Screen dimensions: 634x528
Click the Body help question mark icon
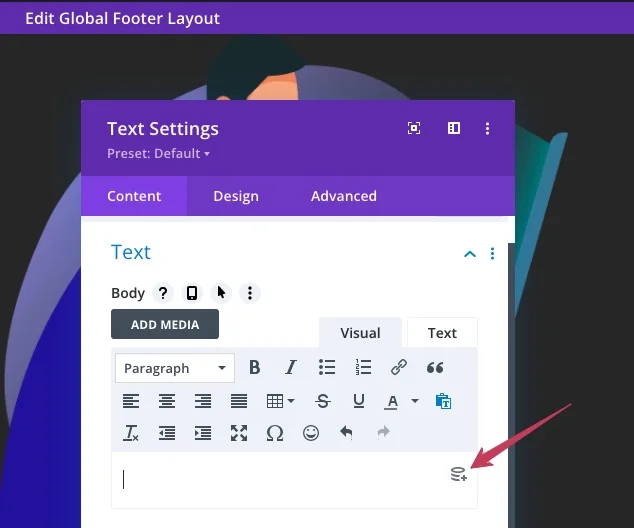point(163,293)
